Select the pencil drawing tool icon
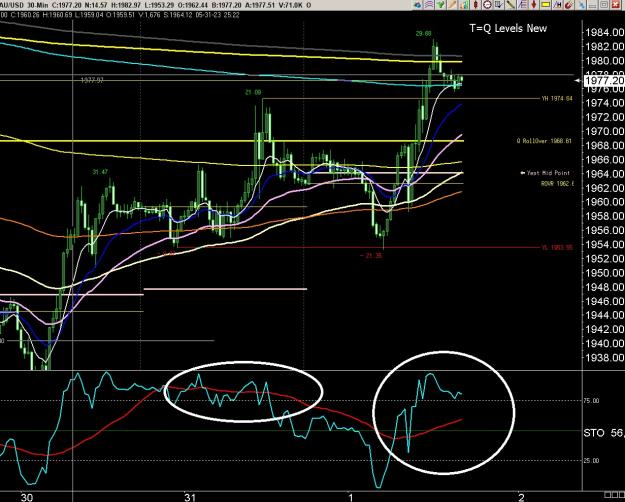Viewport: 625px width, 502px height. coord(452,5)
